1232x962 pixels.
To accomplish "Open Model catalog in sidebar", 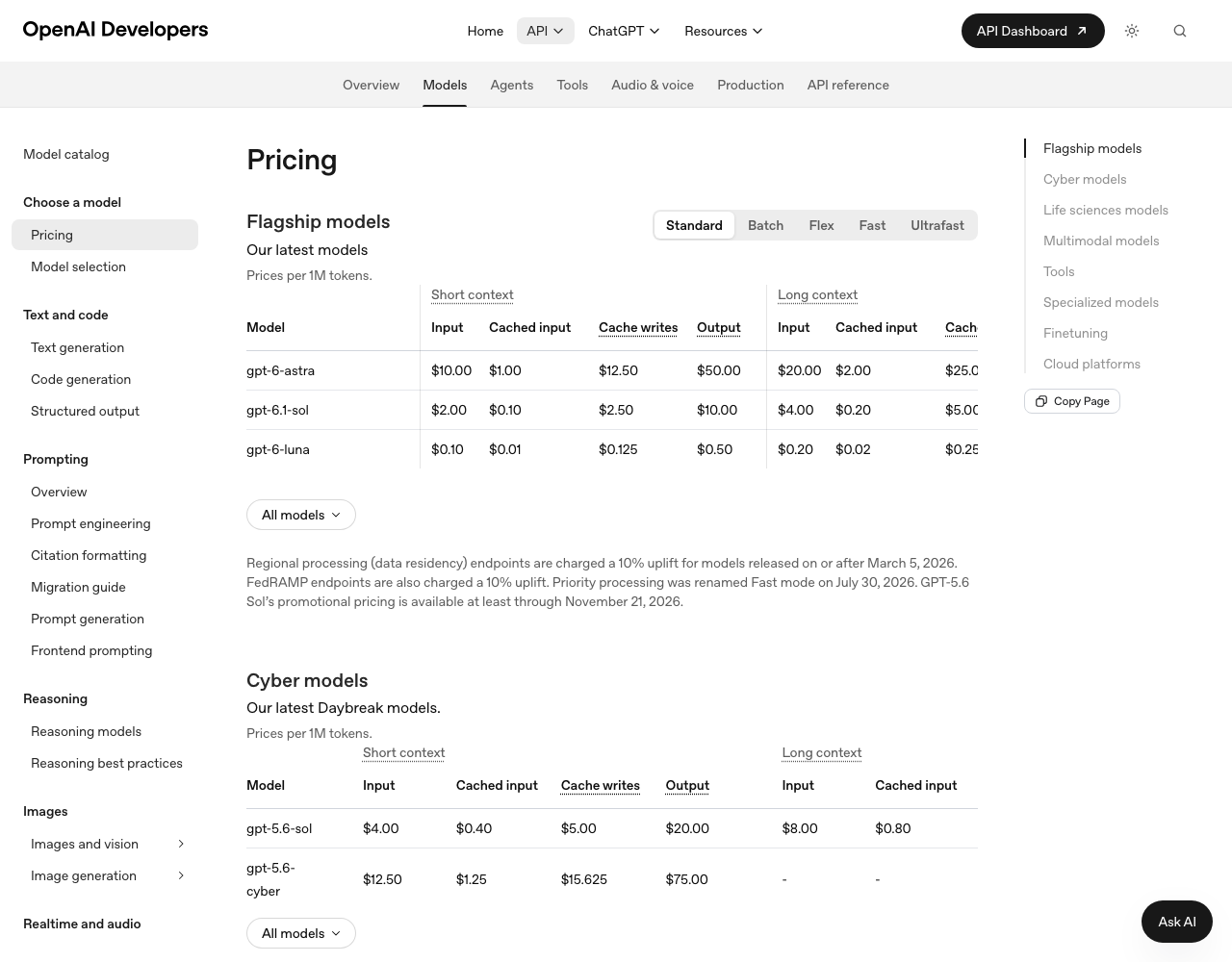I will tap(66, 154).
